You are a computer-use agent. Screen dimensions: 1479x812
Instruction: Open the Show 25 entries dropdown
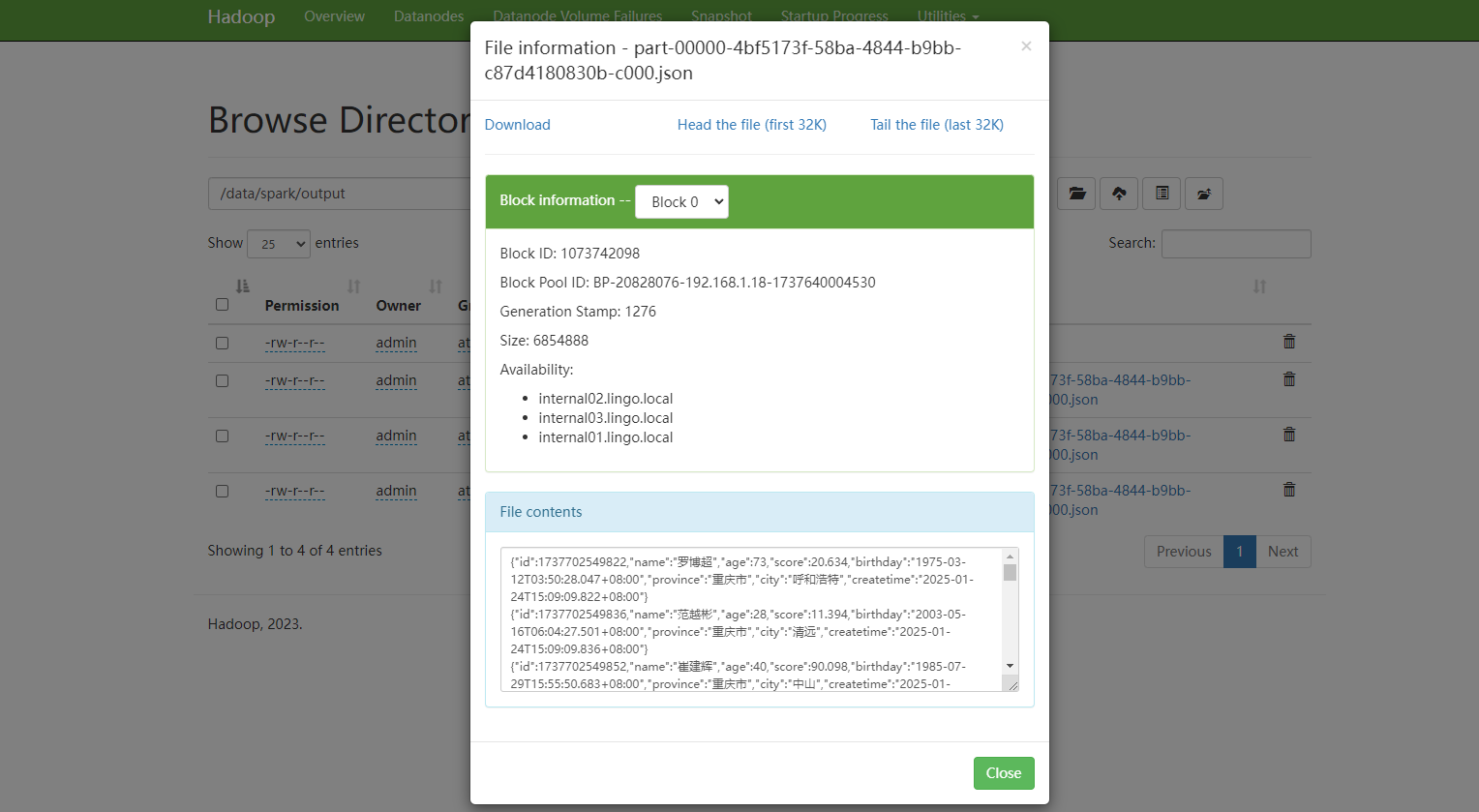[278, 244]
